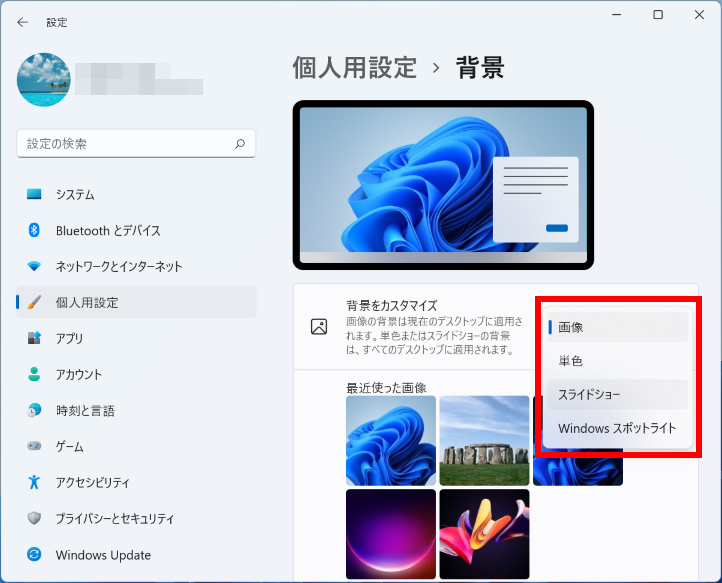722x583 pixels.
Task: Choose 画像 in background dropdown
Action: pyautogui.click(x=617, y=327)
